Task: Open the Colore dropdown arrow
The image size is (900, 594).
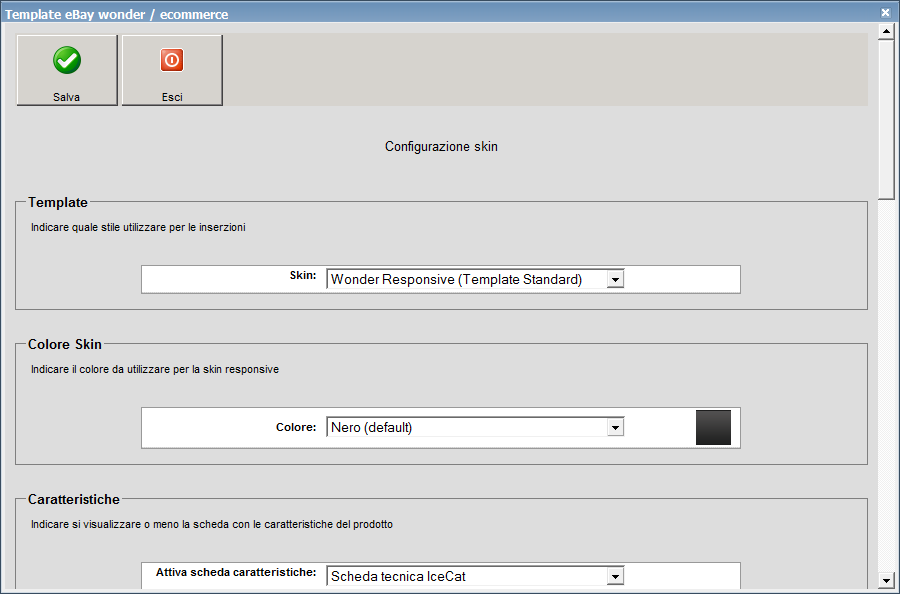Action: [615, 428]
